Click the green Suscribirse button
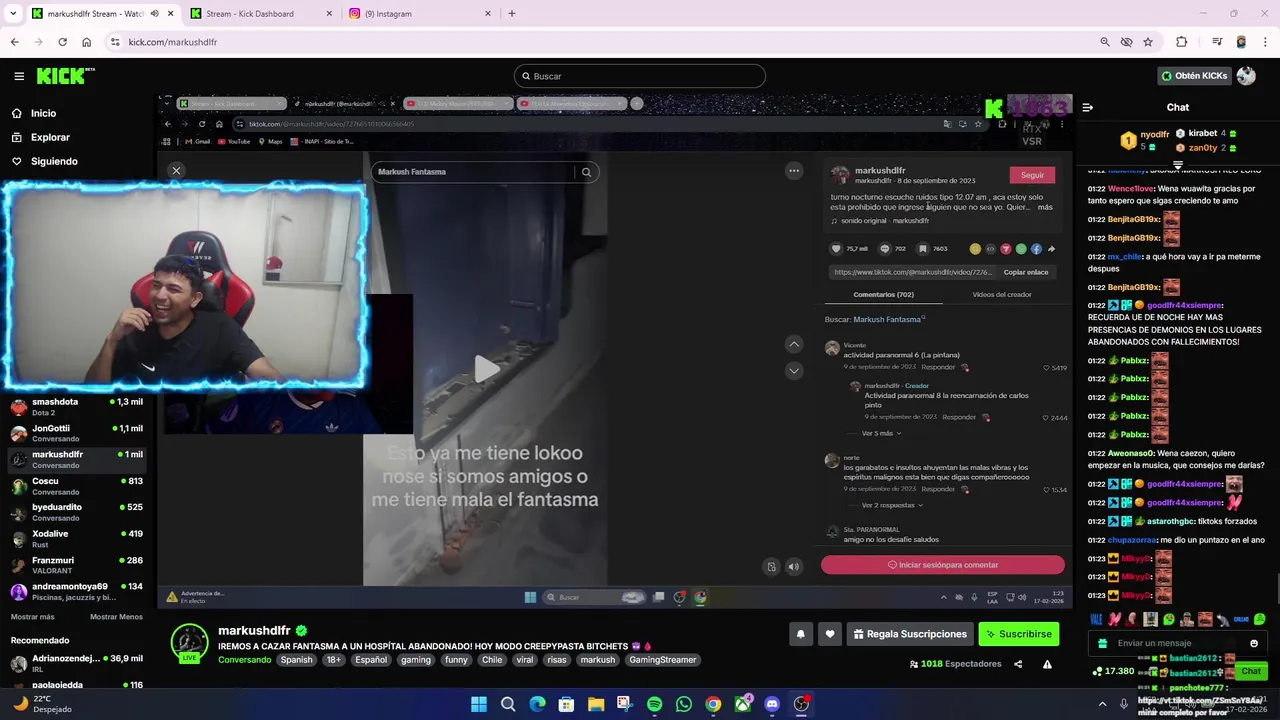The width and height of the screenshot is (1280, 720). point(1018,634)
